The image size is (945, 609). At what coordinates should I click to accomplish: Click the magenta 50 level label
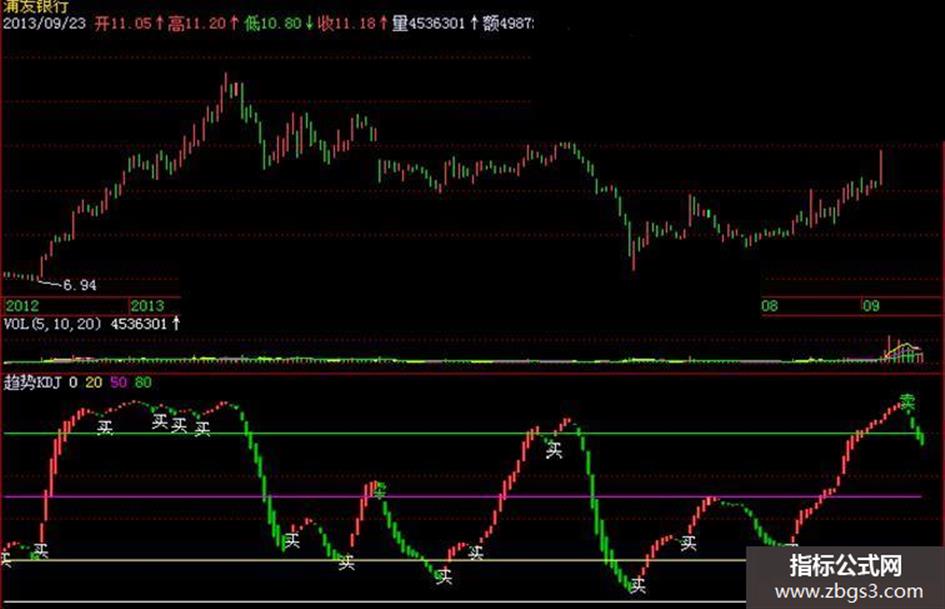point(119,382)
